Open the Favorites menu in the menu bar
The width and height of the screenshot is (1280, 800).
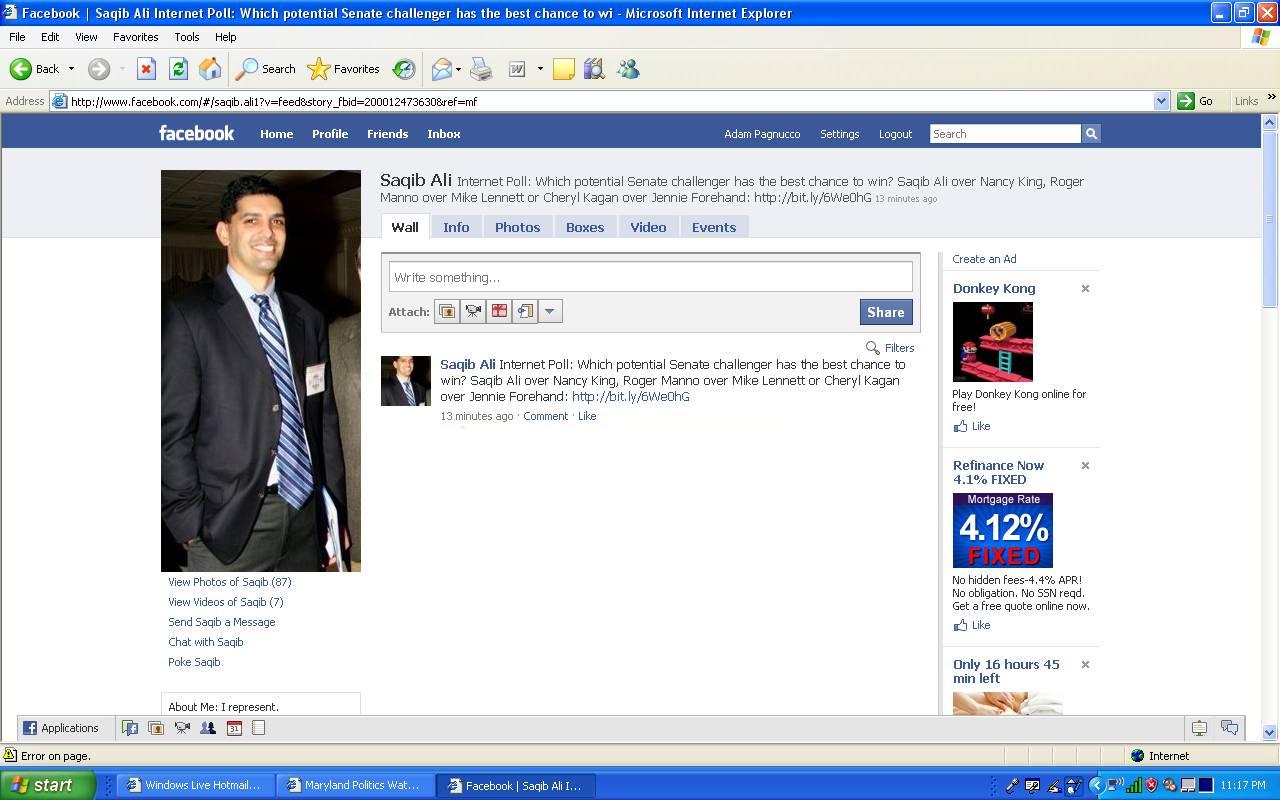coord(135,37)
